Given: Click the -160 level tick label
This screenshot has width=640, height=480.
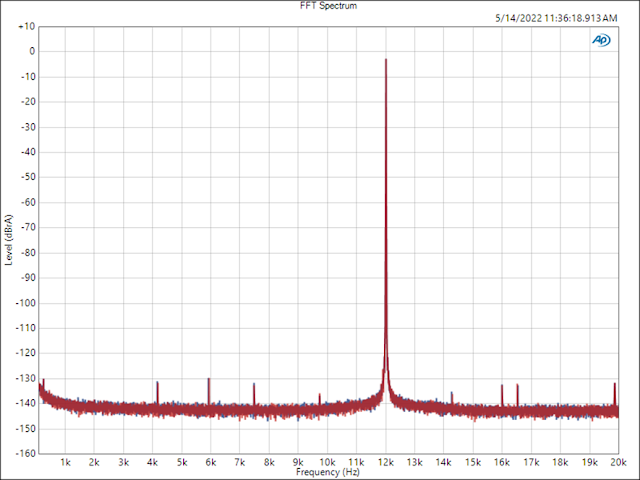Looking at the screenshot, I should pos(25,453).
